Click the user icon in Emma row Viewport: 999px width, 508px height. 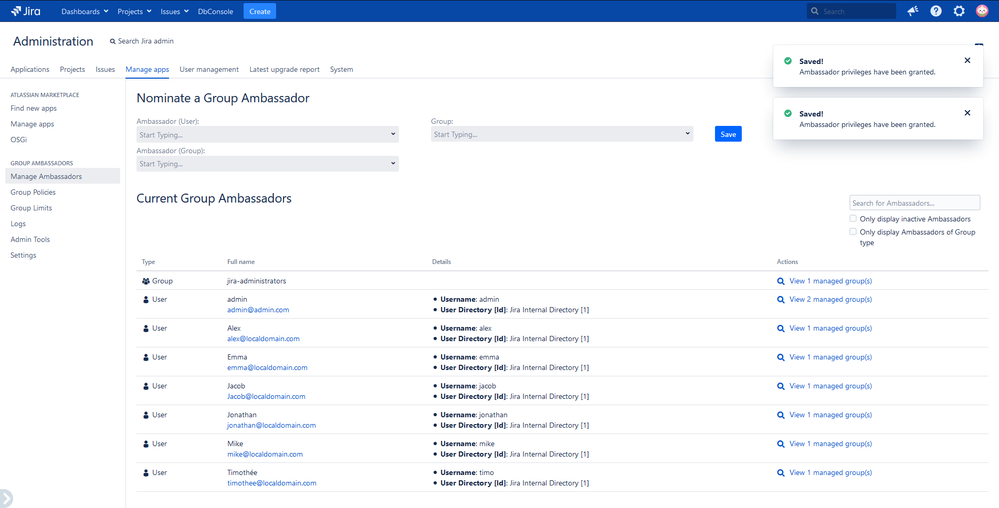pyautogui.click(x=146, y=358)
